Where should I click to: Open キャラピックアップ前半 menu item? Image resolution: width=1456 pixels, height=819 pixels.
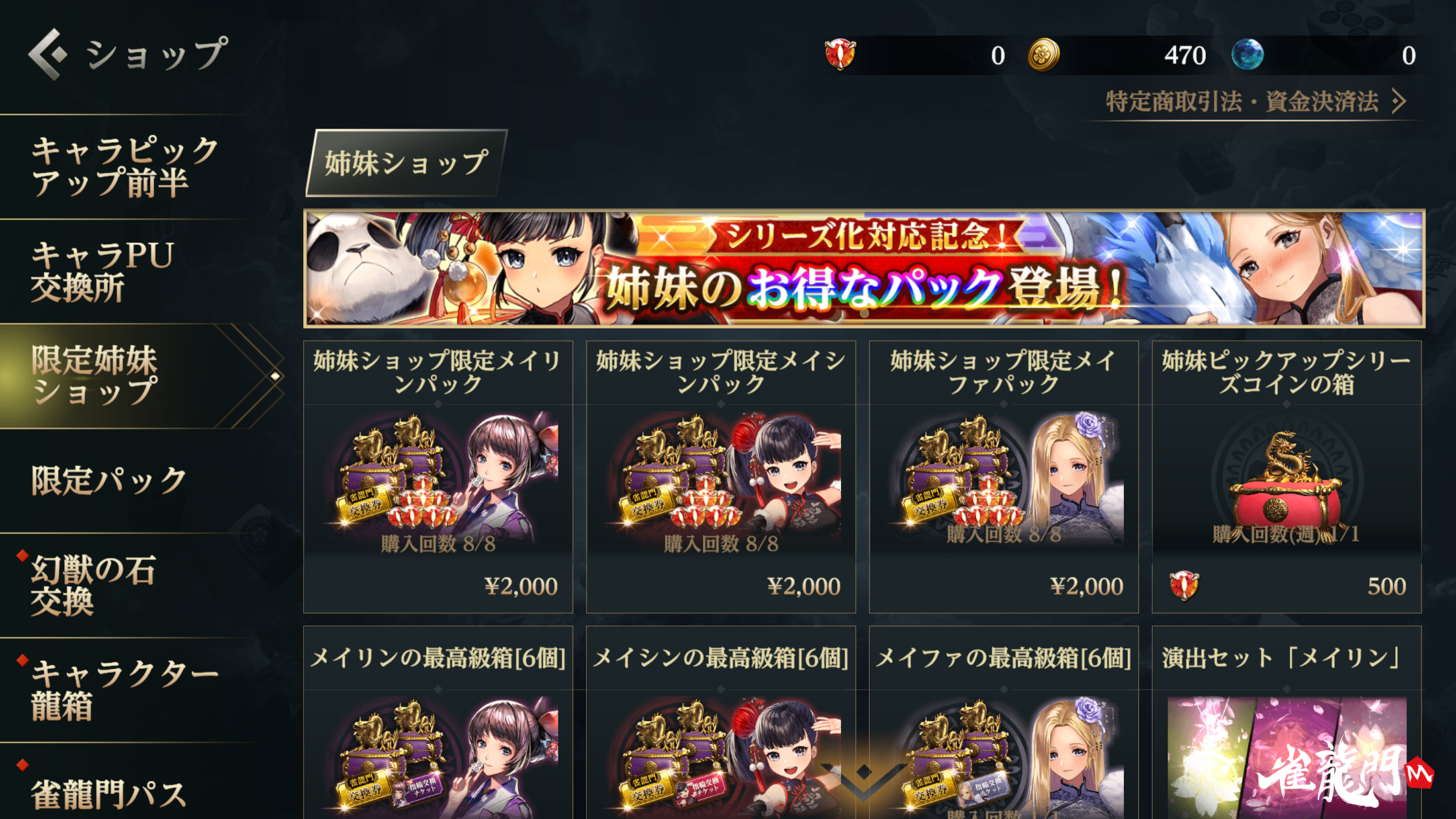coord(126,166)
